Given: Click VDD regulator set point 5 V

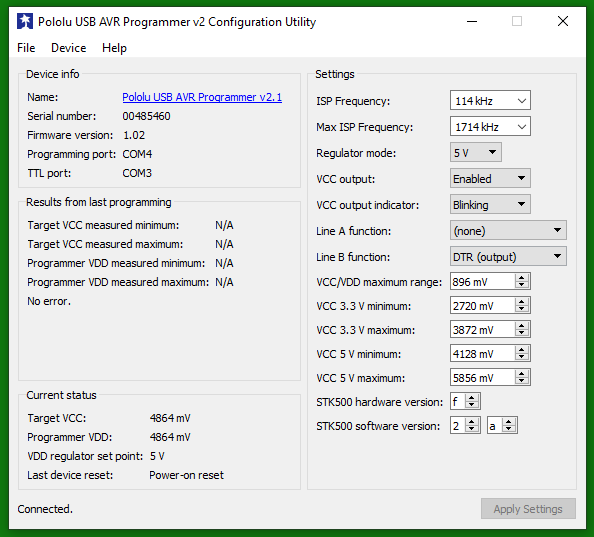Looking at the screenshot, I should point(157,456).
